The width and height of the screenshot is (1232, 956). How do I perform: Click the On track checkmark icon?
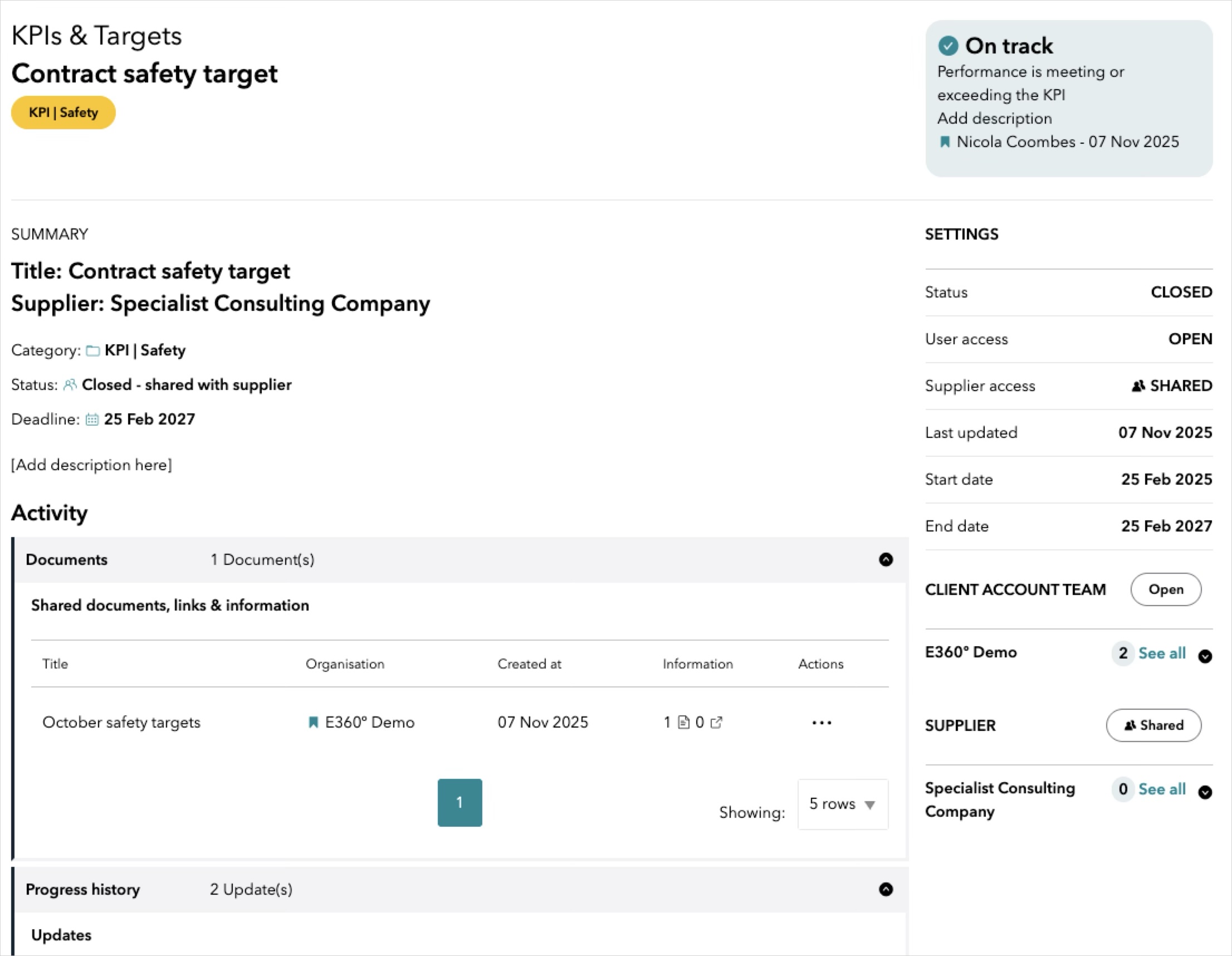point(949,46)
